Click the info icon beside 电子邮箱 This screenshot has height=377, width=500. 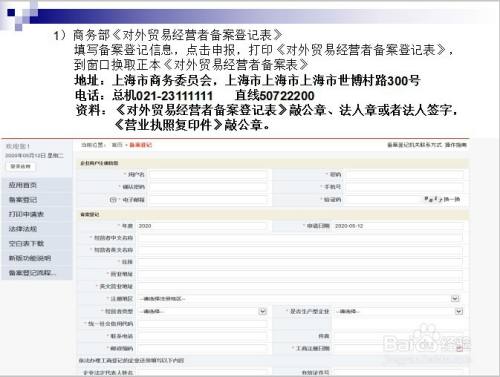[113, 200]
